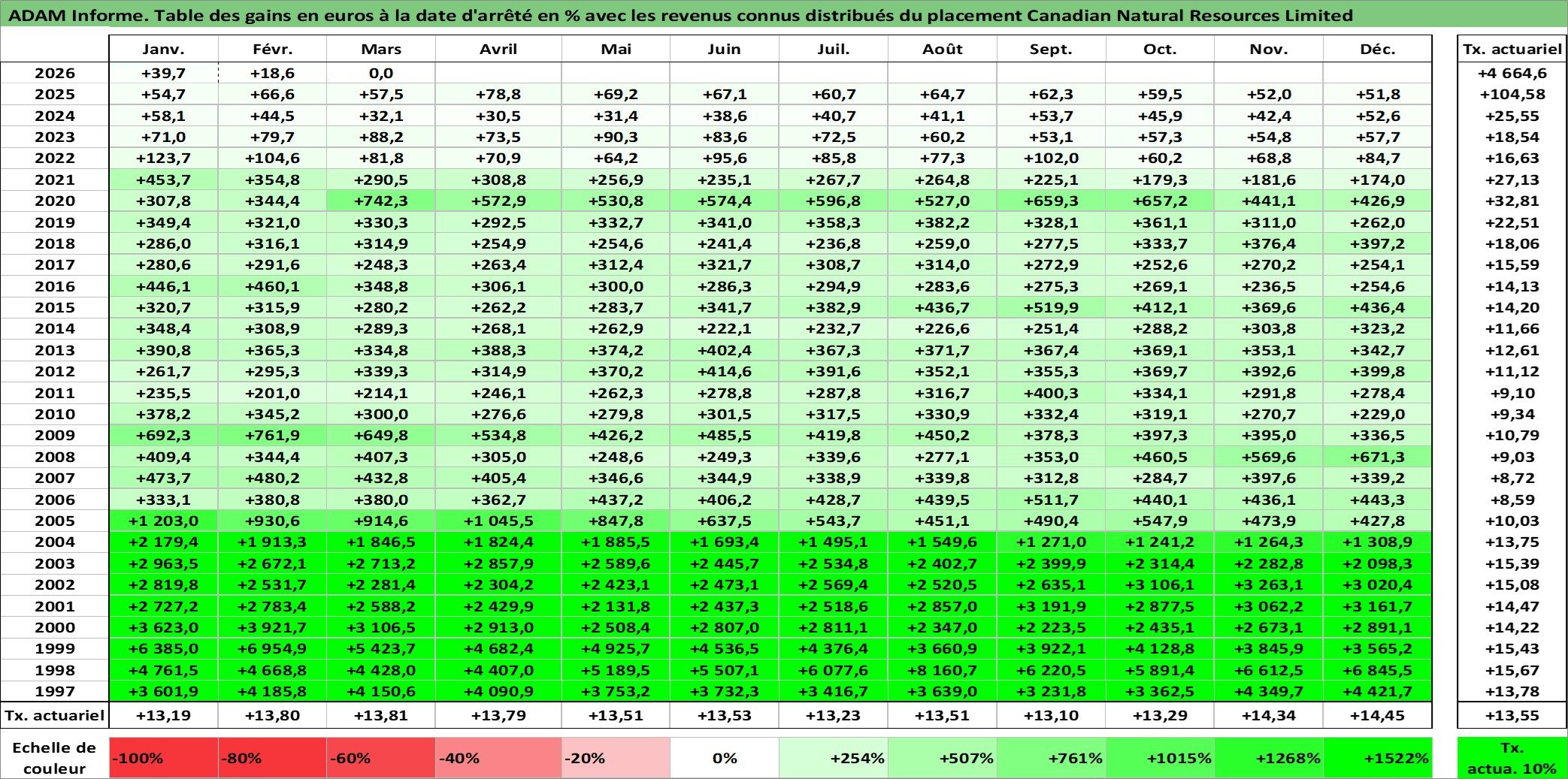
Task: Select the +13,19 January actuarial rate
Action: (x=164, y=715)
